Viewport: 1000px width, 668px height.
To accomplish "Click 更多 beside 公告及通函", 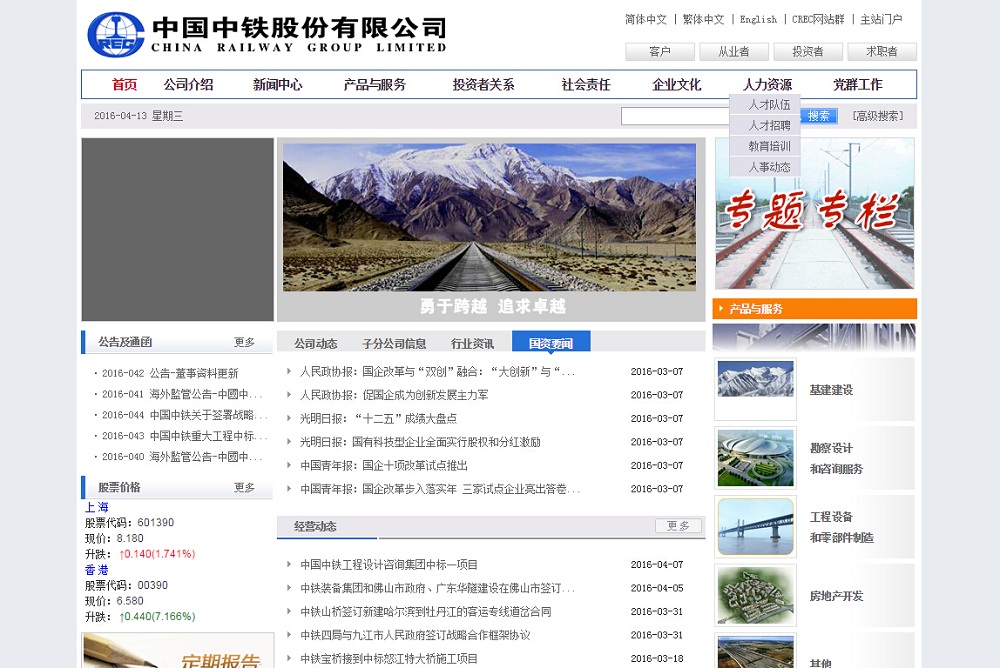I will (x=244, y=342).
